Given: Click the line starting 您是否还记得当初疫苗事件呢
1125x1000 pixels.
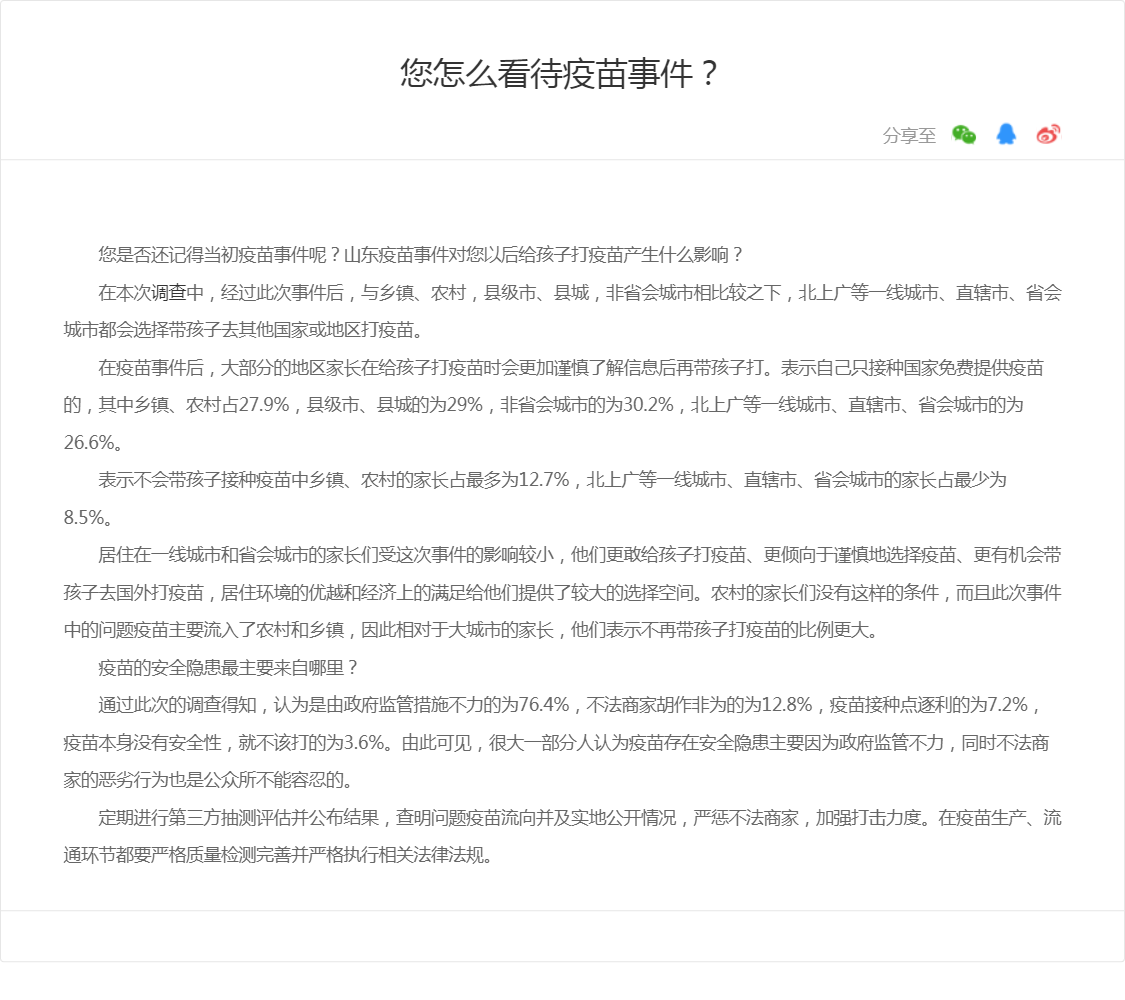Looking at the screenshot, I should pyautogui.click(x=420, y=255).
